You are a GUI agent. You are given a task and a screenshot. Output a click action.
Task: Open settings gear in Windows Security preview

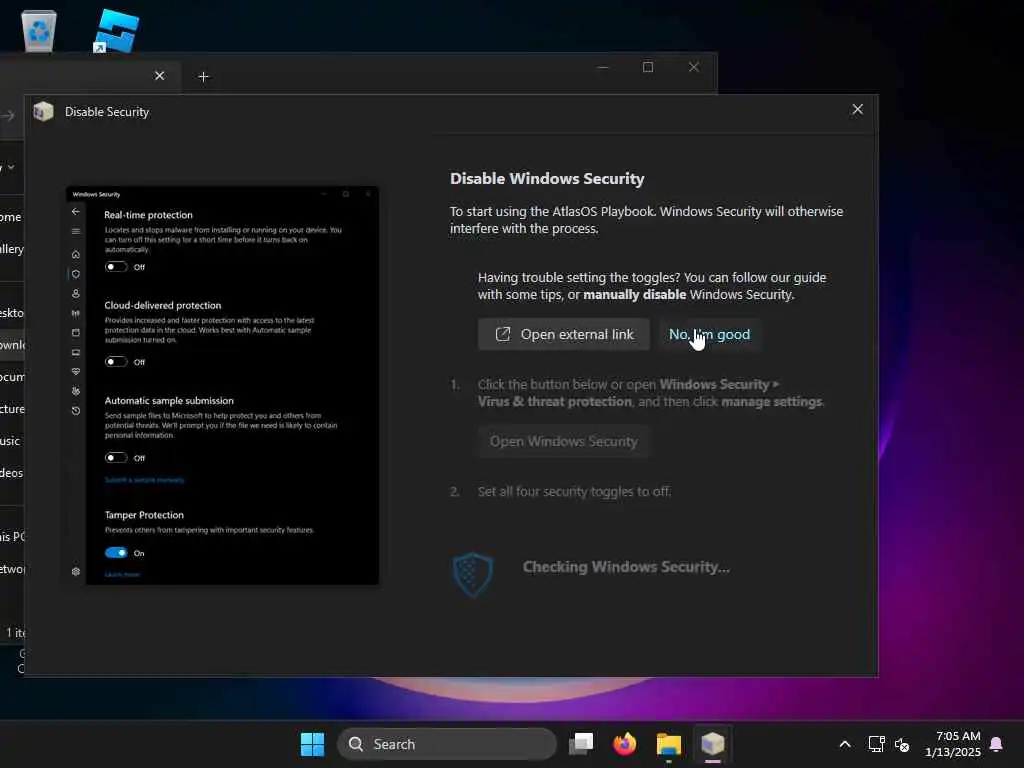click(x=76, y=571)
